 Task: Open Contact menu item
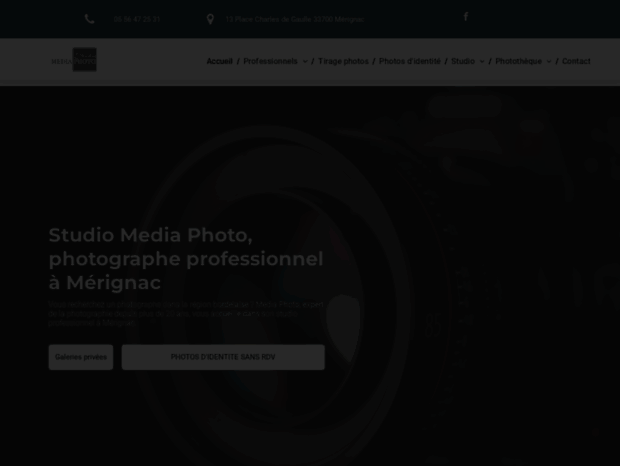click(x=576, y=61)
